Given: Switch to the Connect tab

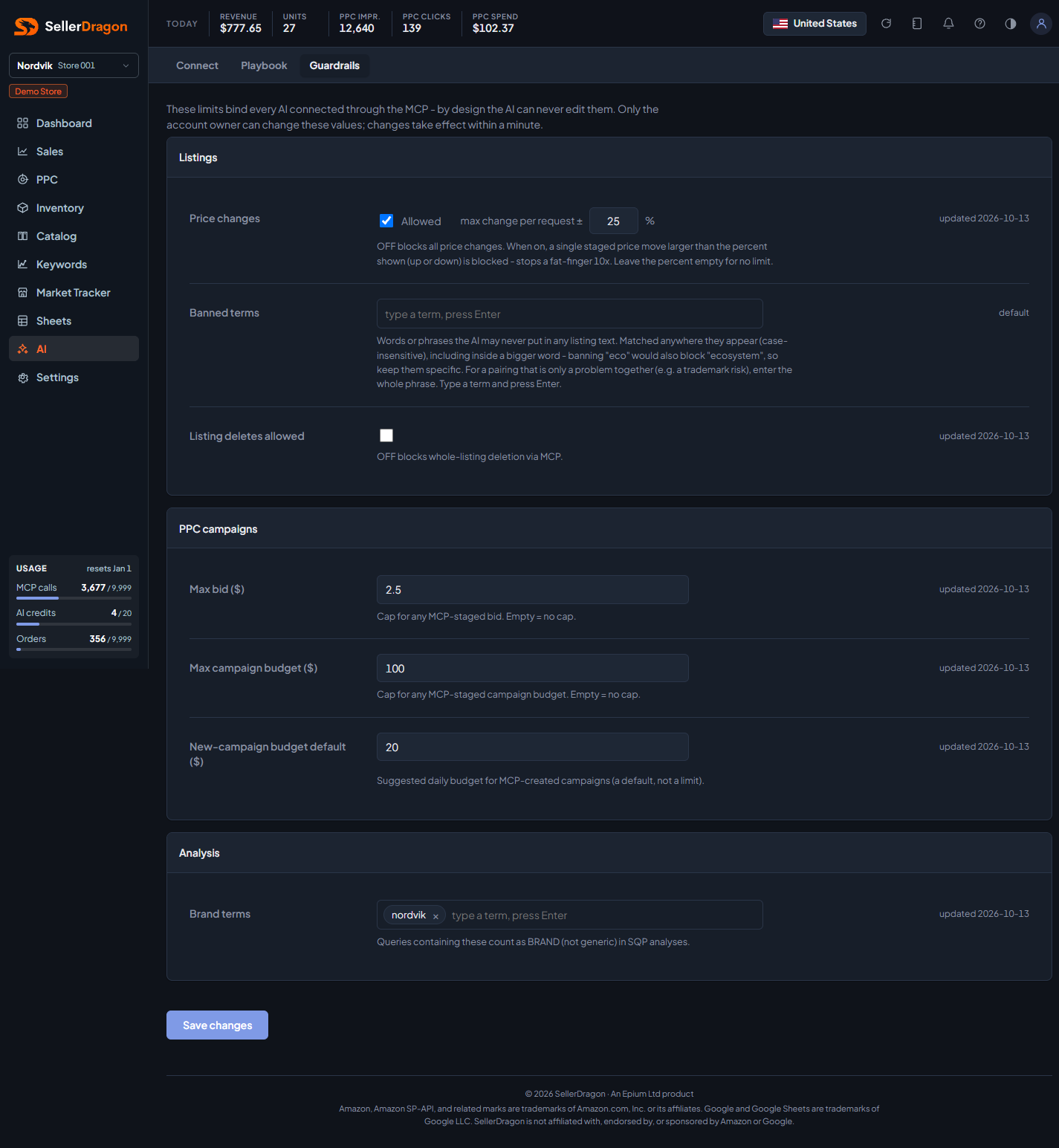Looking at the screenshot, I should click(197, 65).
